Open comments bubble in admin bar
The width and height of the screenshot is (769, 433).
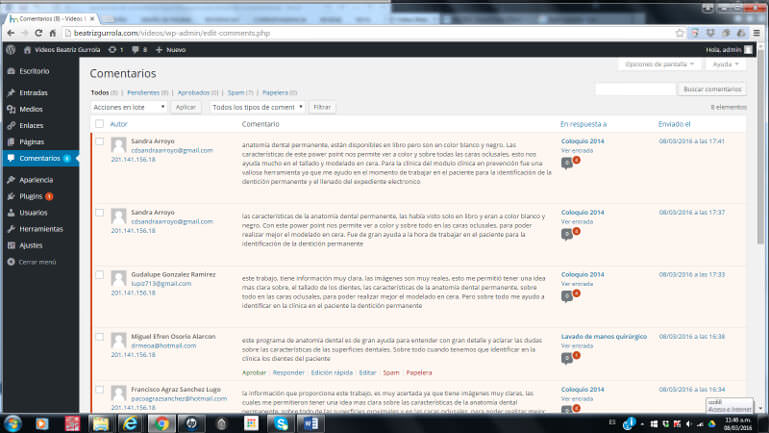139,50
